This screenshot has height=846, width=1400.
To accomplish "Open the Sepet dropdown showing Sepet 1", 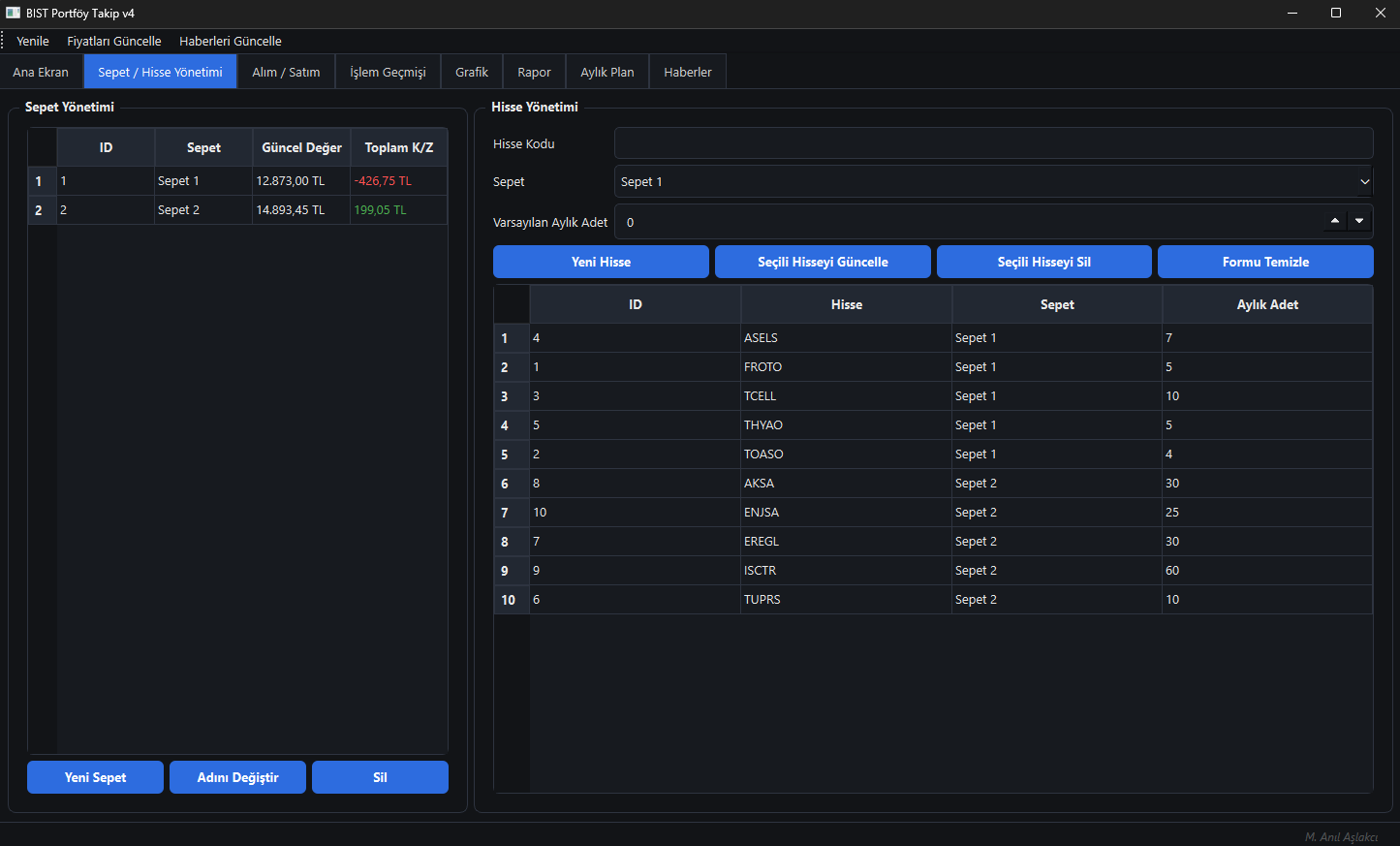I will click(x=993, y=181).
